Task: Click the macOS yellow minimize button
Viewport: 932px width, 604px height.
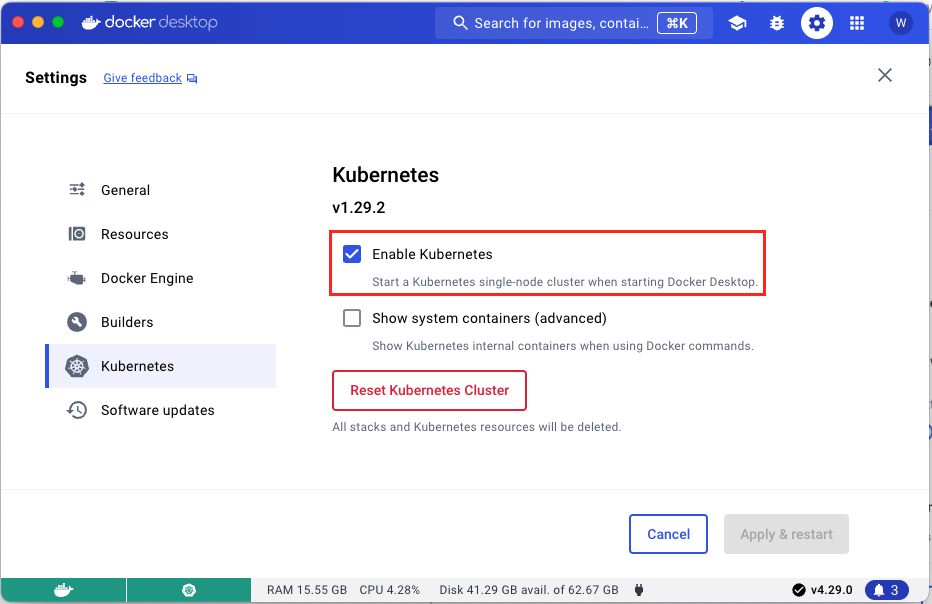Action: (38, 23)
